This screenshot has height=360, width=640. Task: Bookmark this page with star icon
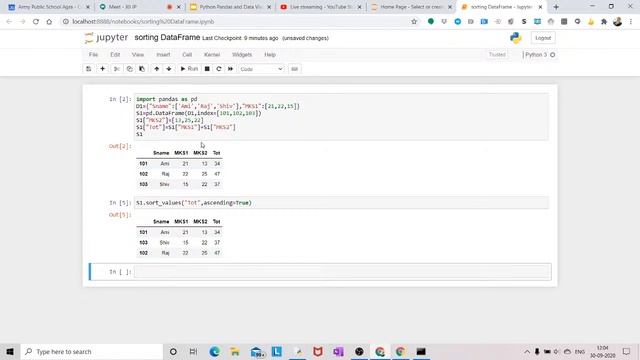coord(414,22)
